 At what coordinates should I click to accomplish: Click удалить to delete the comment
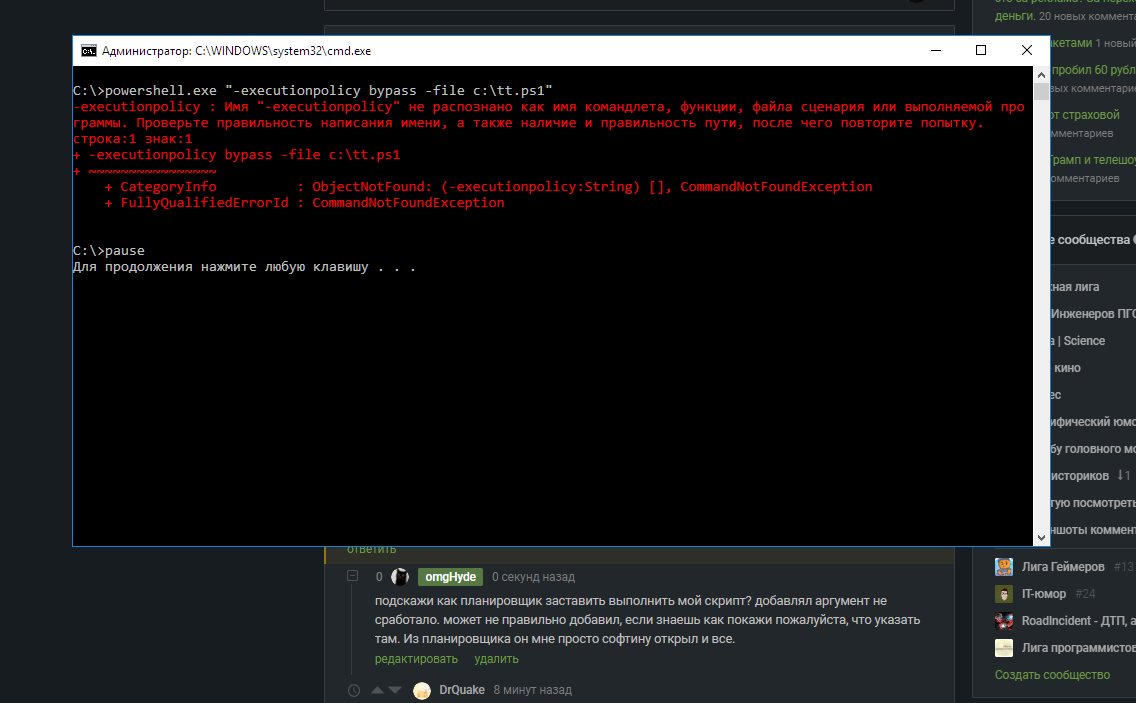(496, 659)
